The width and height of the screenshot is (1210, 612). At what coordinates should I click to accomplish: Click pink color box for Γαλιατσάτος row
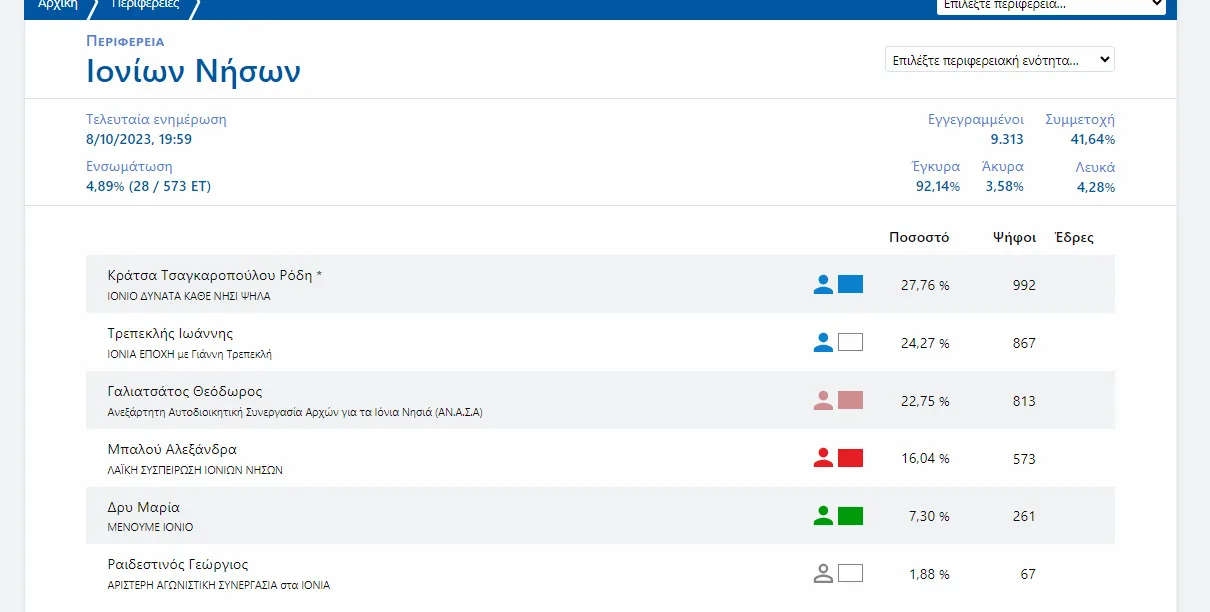(850, 400)
